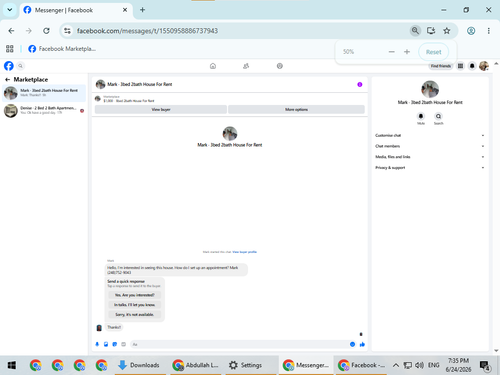
Task: Bookmark this page with the star icon
Action: tap(447, 31)
